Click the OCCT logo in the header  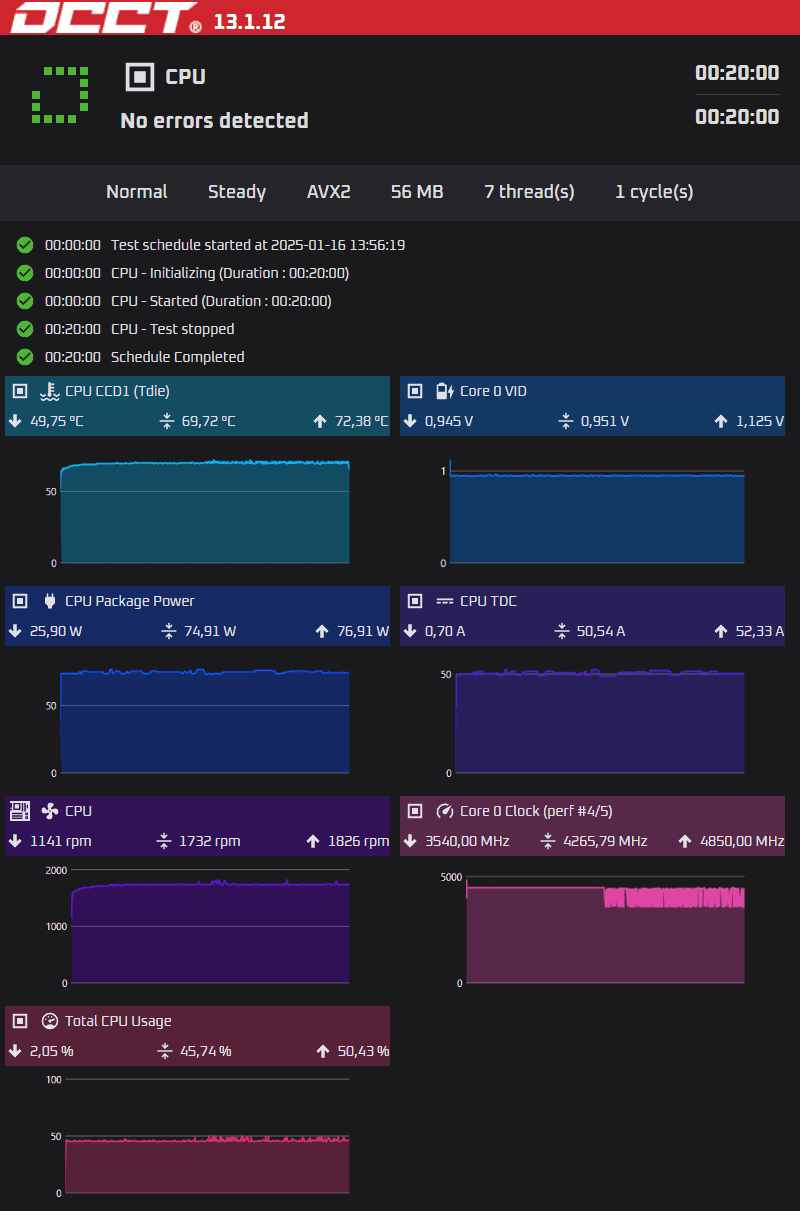click(104, 17)
